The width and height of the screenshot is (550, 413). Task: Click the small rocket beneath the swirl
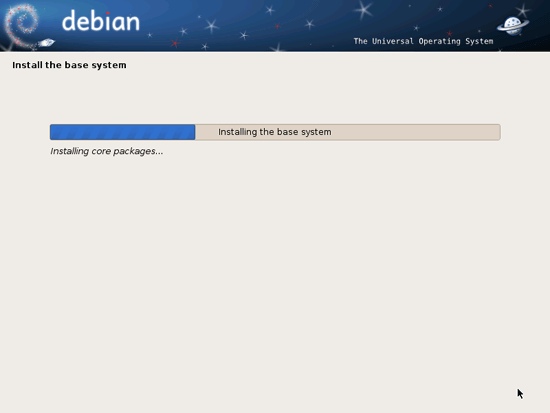[46, 43]
